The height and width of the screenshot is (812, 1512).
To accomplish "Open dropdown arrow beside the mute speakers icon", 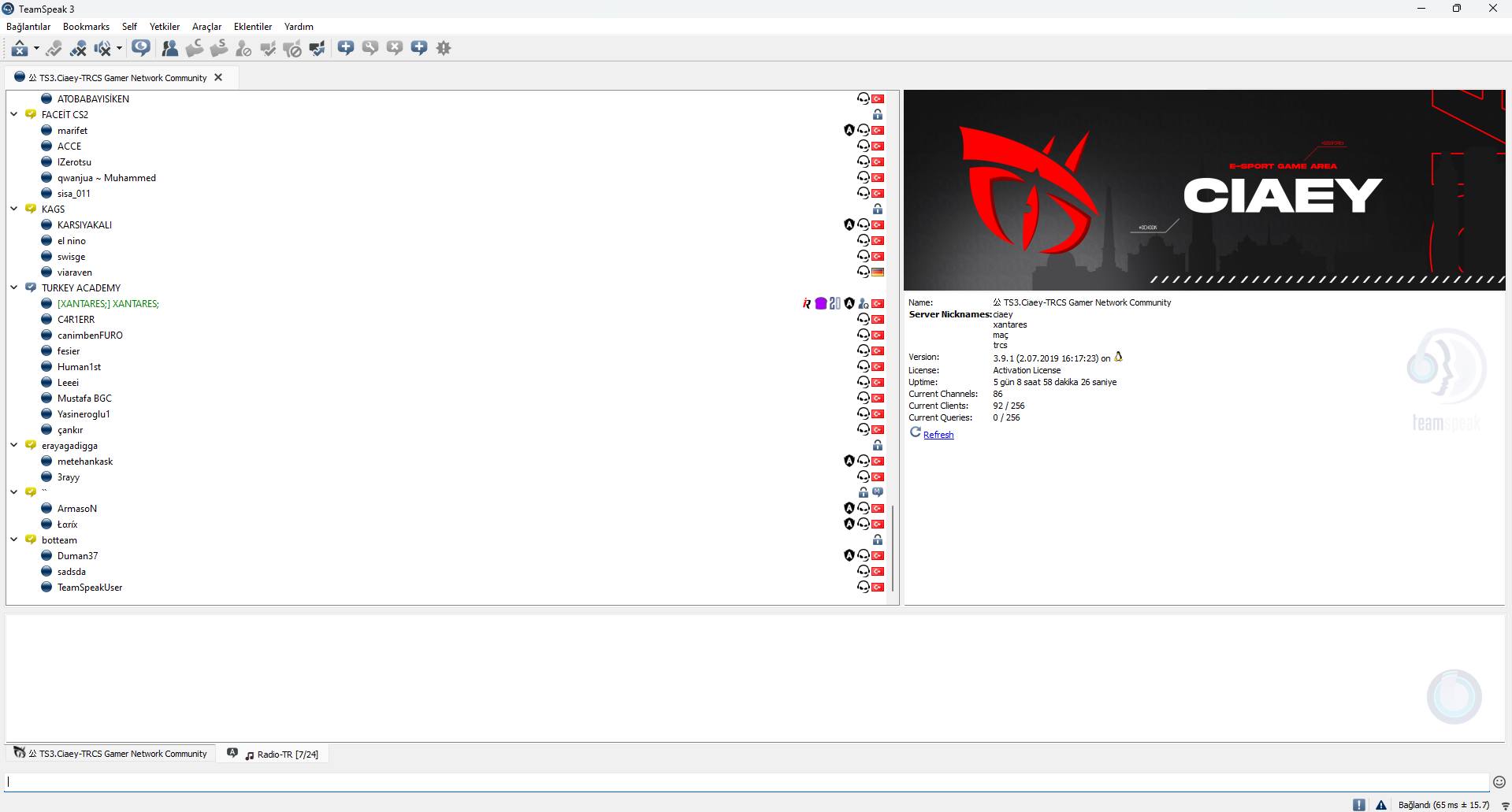I will pos(119,48).
